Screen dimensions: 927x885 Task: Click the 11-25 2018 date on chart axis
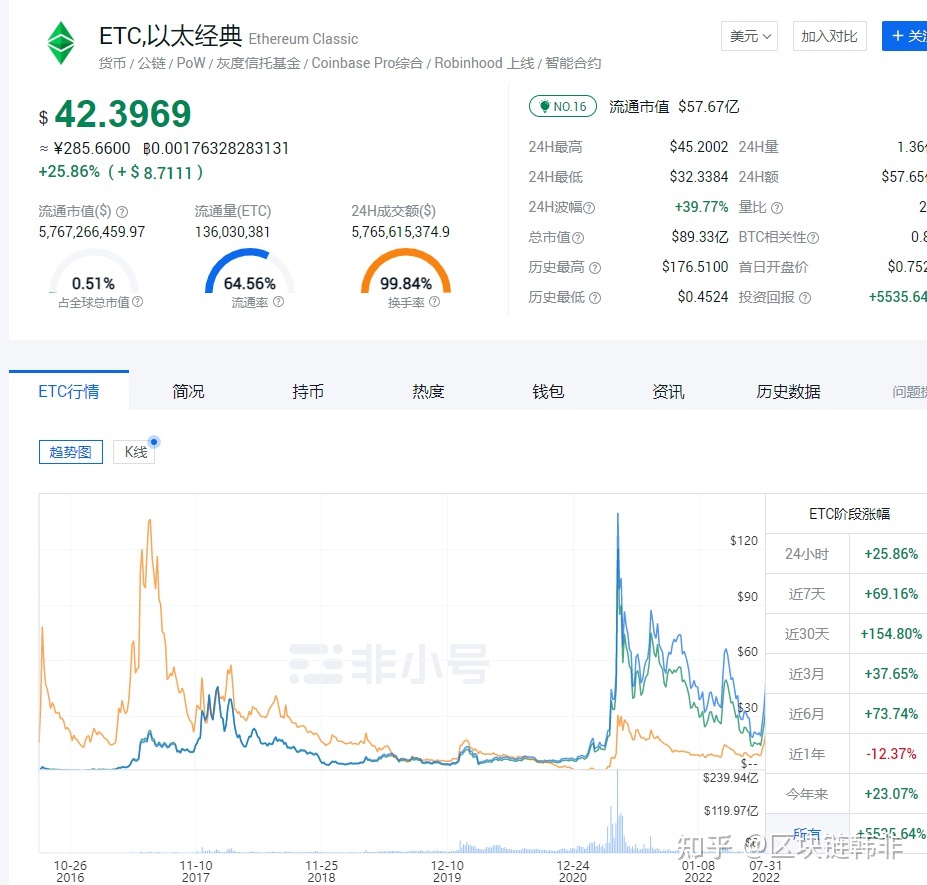(322, 871)
